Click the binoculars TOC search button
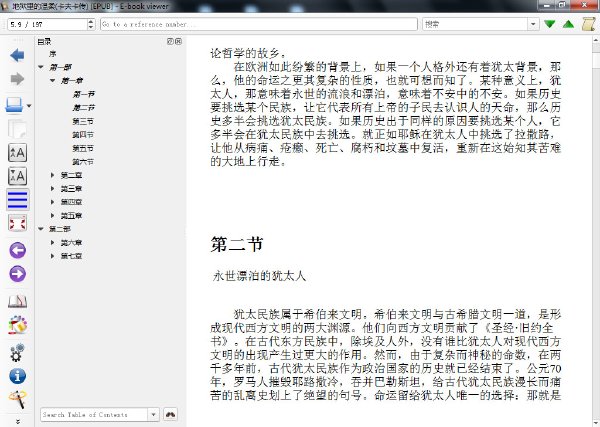This screenshot has width=600, height=427. (x=170, y=414)
